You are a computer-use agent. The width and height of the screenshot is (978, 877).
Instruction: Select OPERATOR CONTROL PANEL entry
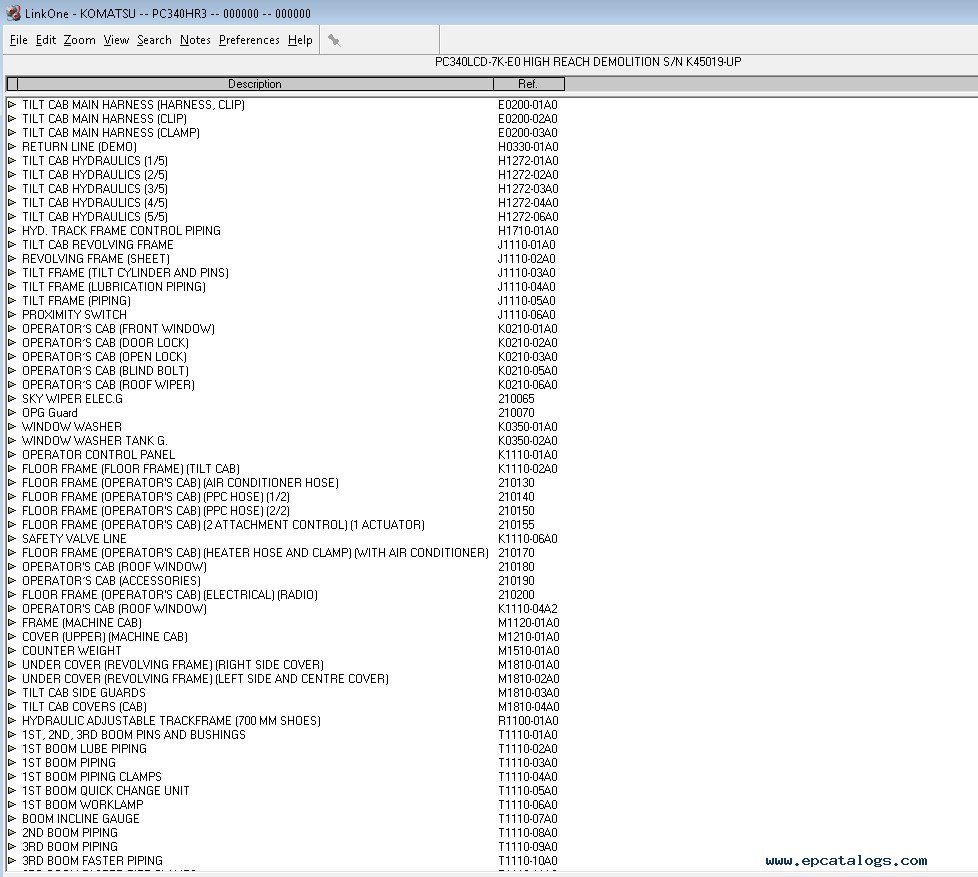pos(99,455)
